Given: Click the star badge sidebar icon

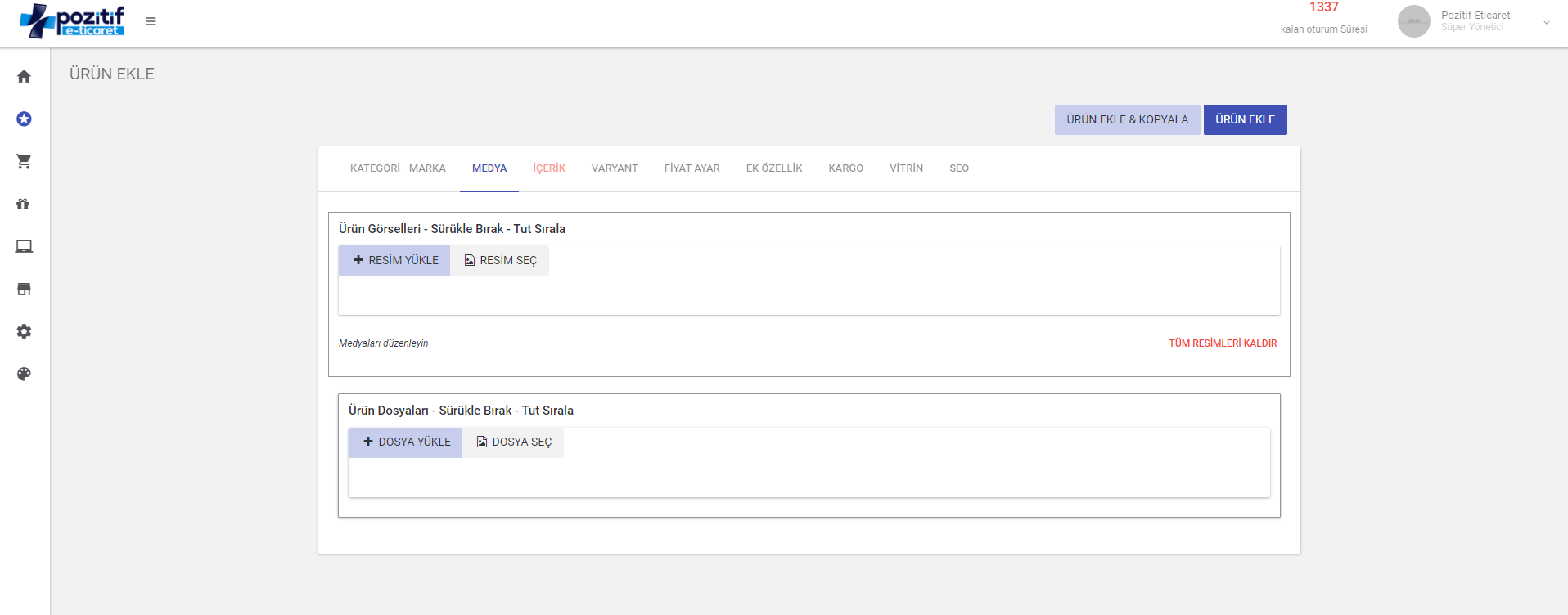Looking at the screenshot, I should point(24,119).
